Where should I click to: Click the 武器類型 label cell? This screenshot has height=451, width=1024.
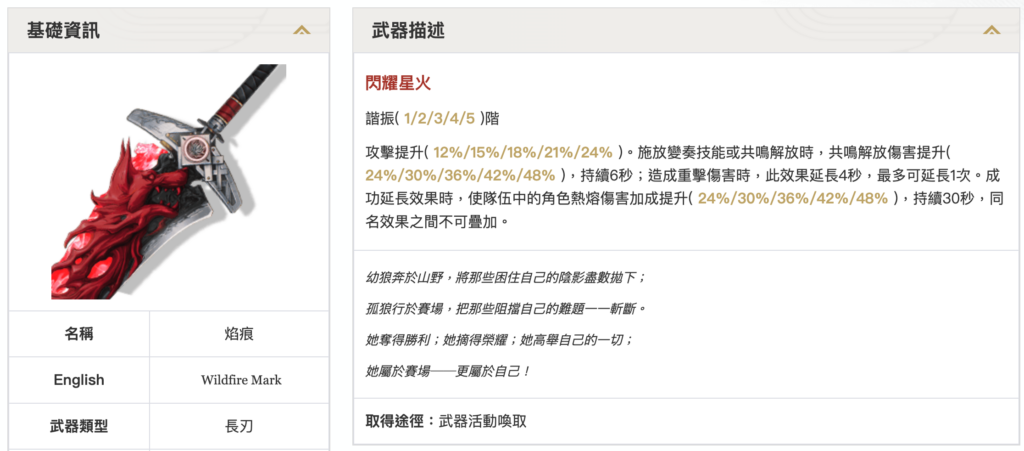pos(79,426)
